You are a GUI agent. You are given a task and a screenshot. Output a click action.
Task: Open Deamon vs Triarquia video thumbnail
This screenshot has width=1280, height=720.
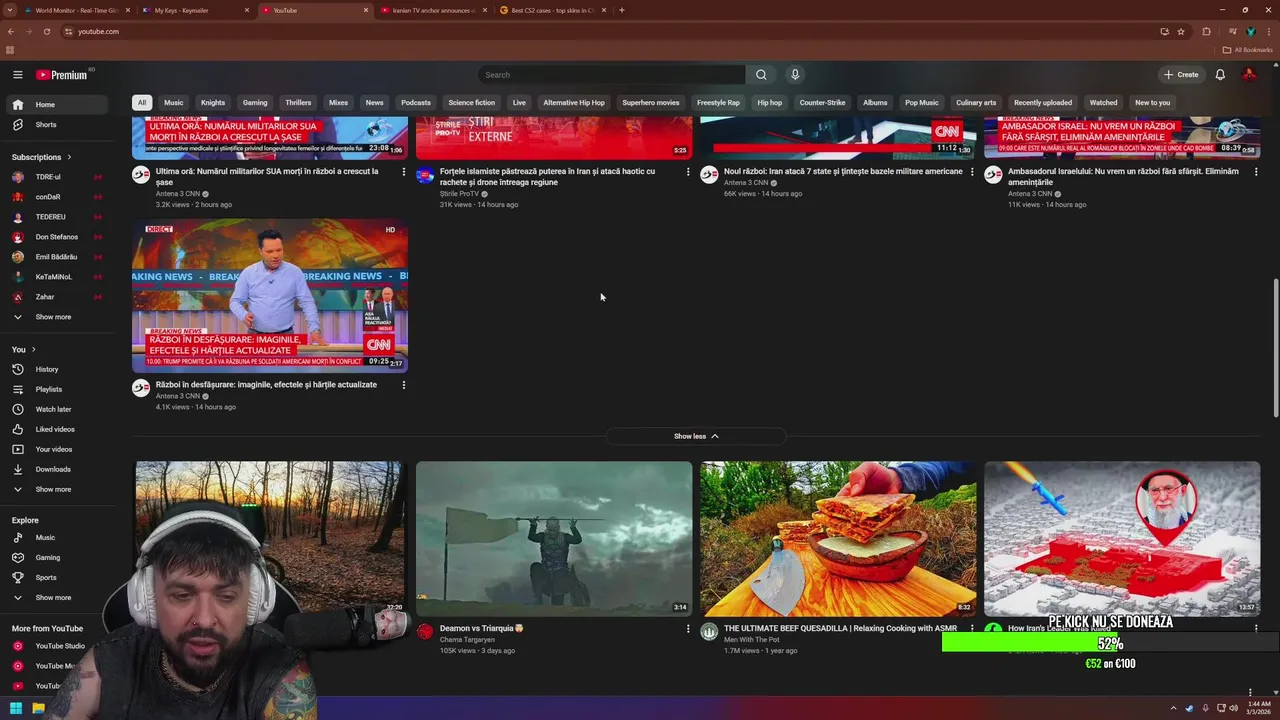[x=554, y=538]
